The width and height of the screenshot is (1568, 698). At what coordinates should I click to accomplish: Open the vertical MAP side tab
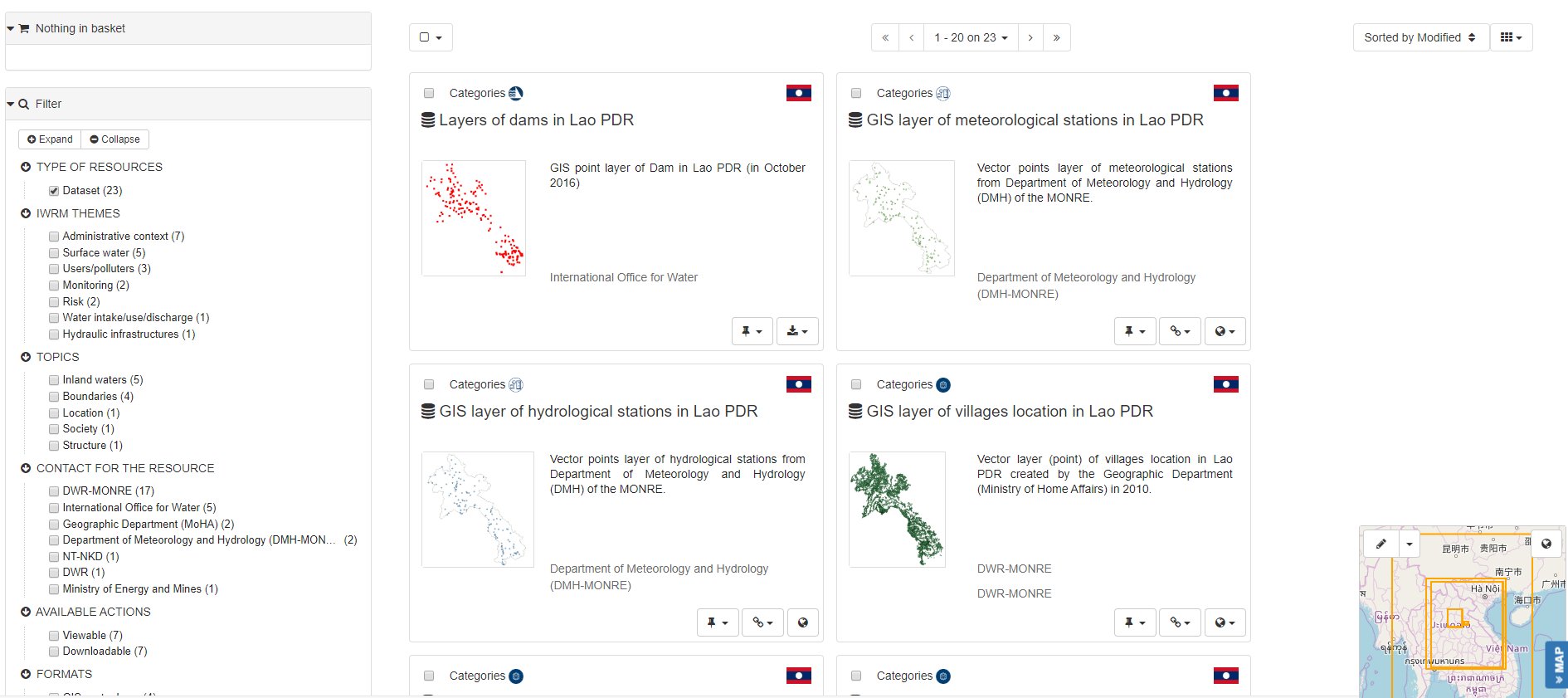(x=1557, y=663)
